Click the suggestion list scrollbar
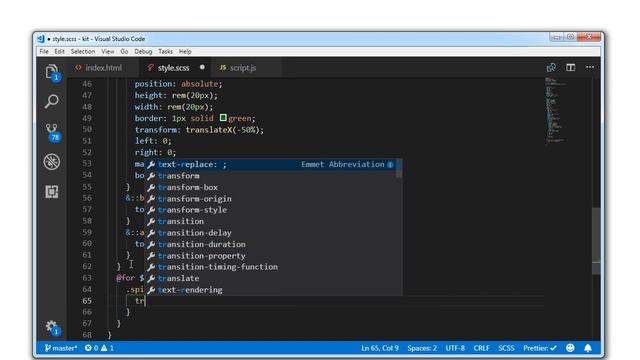 tap(399, 168)
